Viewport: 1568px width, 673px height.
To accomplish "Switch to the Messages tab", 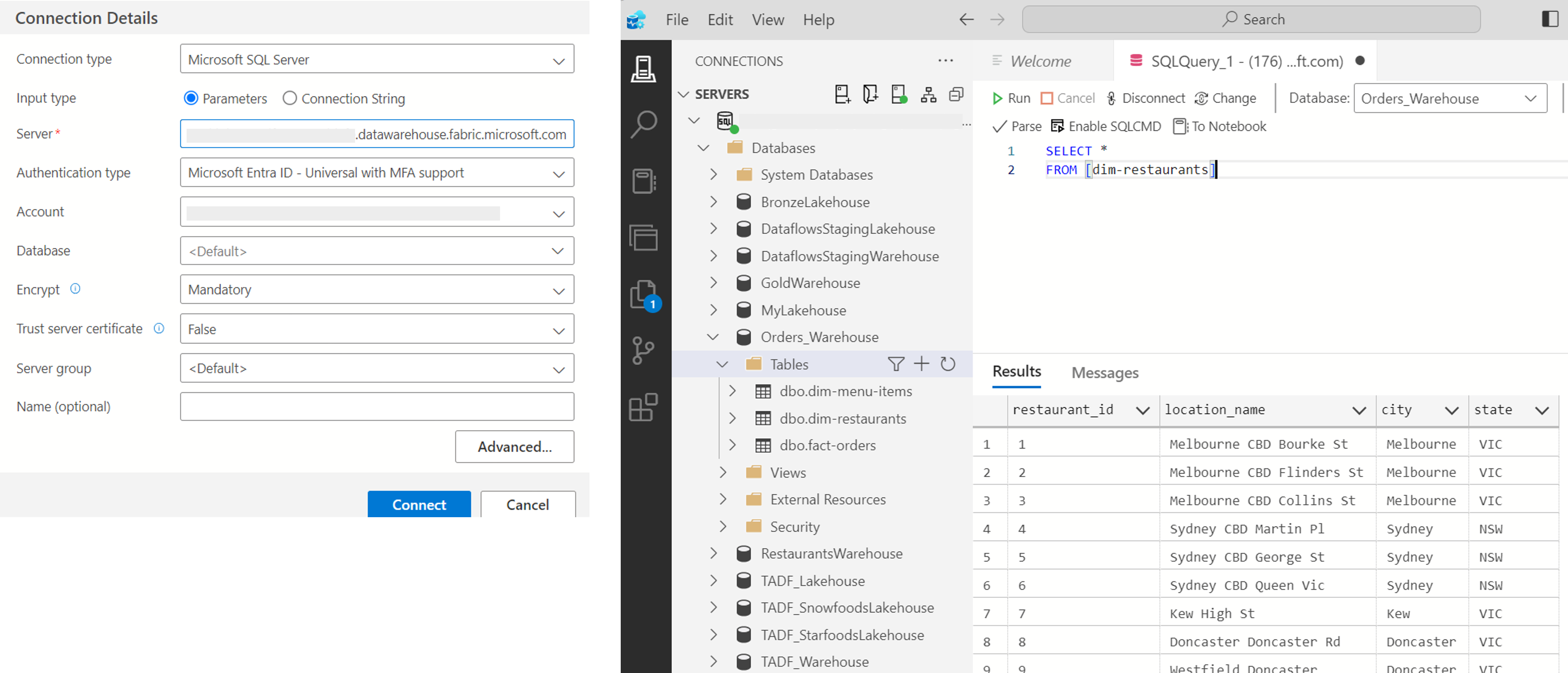I will coord(1105,373).
